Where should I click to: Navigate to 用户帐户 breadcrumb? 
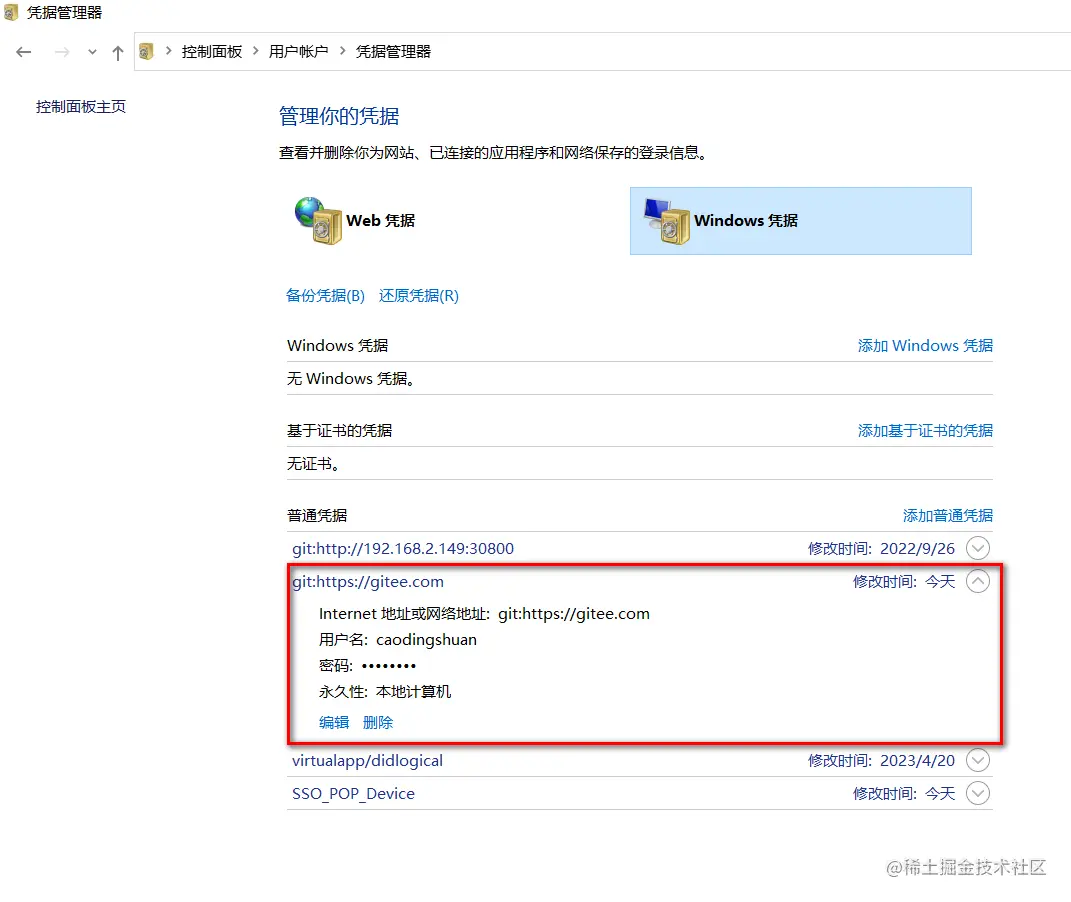coord(298,51)
